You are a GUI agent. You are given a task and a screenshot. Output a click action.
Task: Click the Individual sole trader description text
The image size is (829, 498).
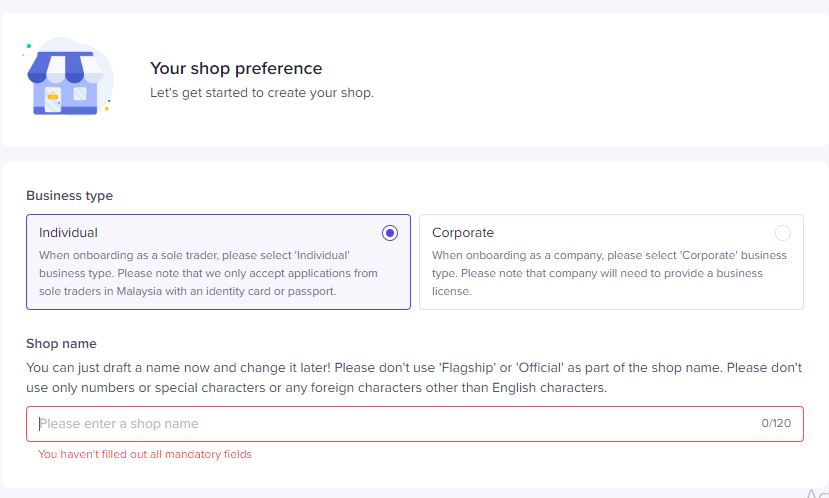(208, 273)
